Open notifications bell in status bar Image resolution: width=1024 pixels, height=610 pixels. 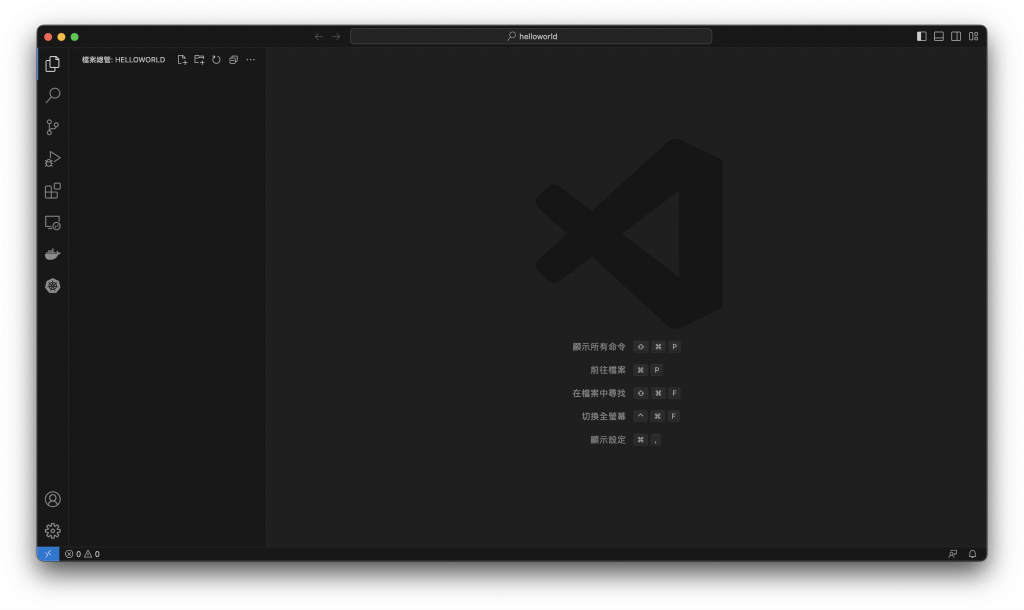972,554
